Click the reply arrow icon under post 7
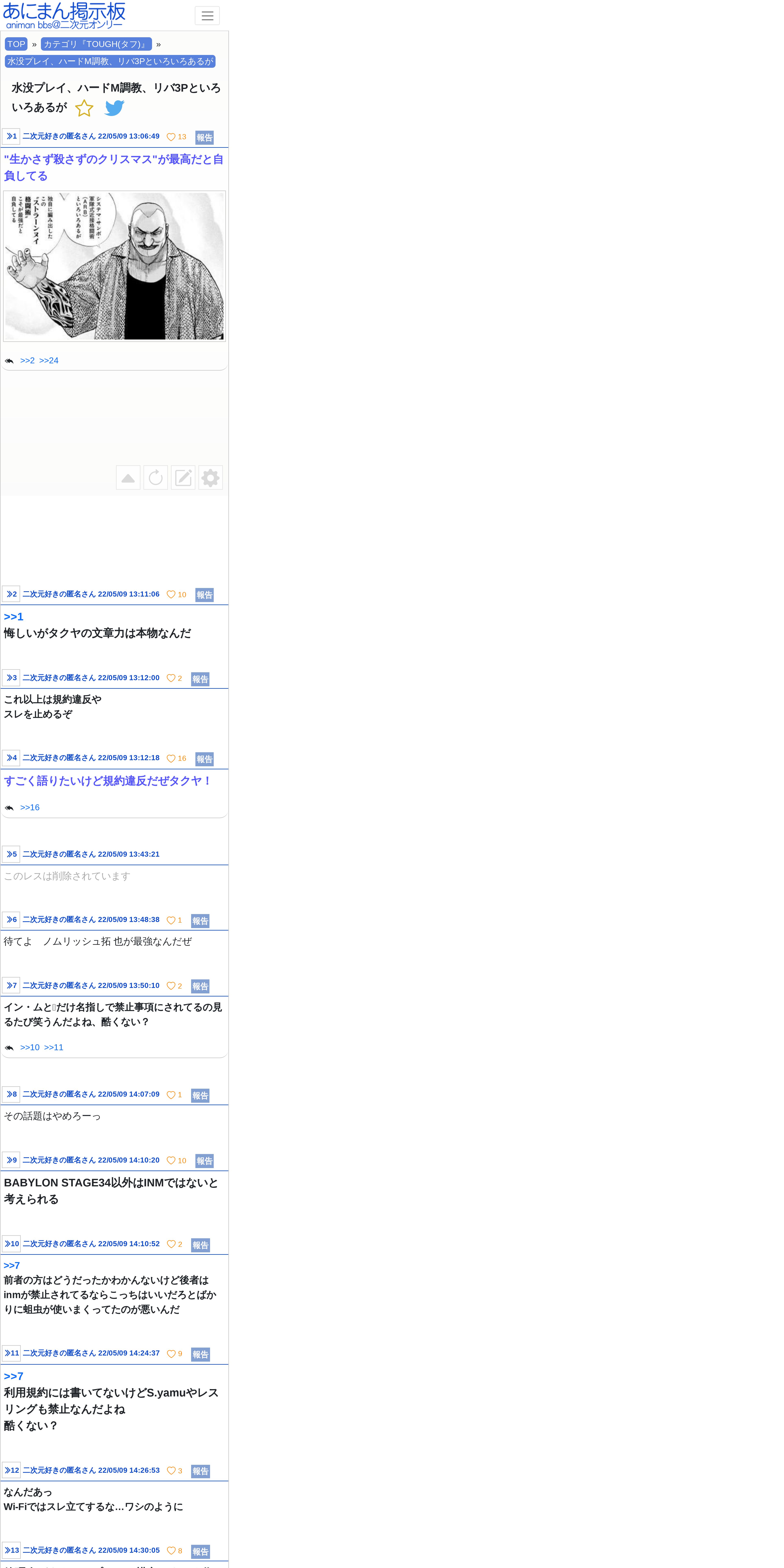This screenshot has height=1568, width=784. click(9, 1048)
